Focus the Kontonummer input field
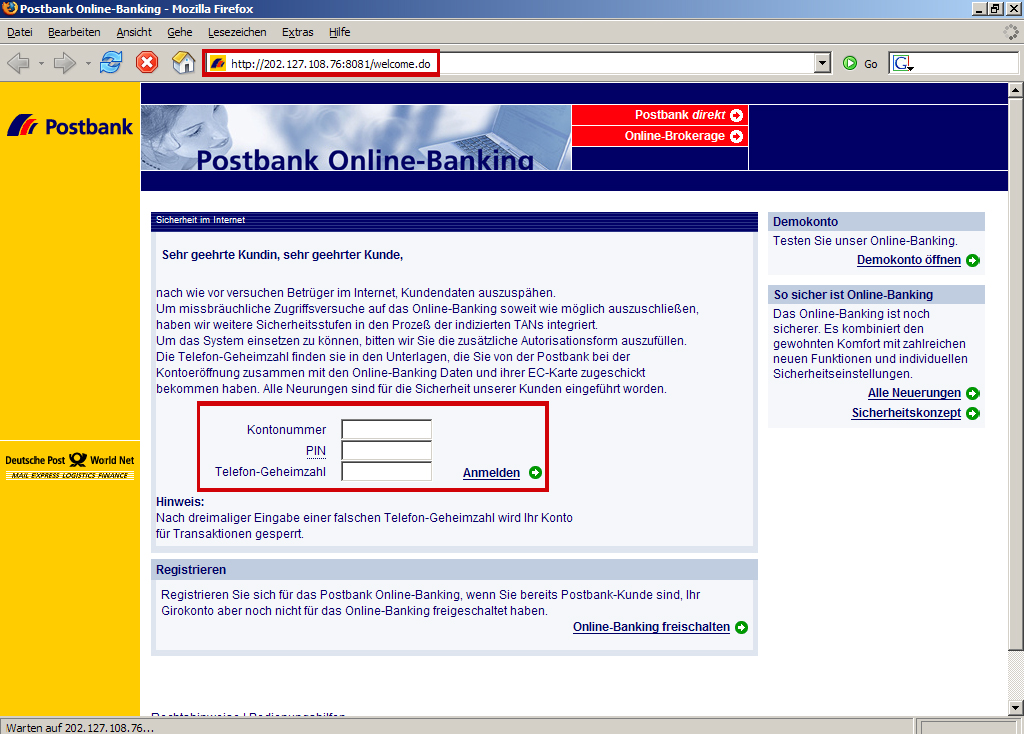Image resolution: width=1024 pixels, height=734 pixels. click(387, 429)
